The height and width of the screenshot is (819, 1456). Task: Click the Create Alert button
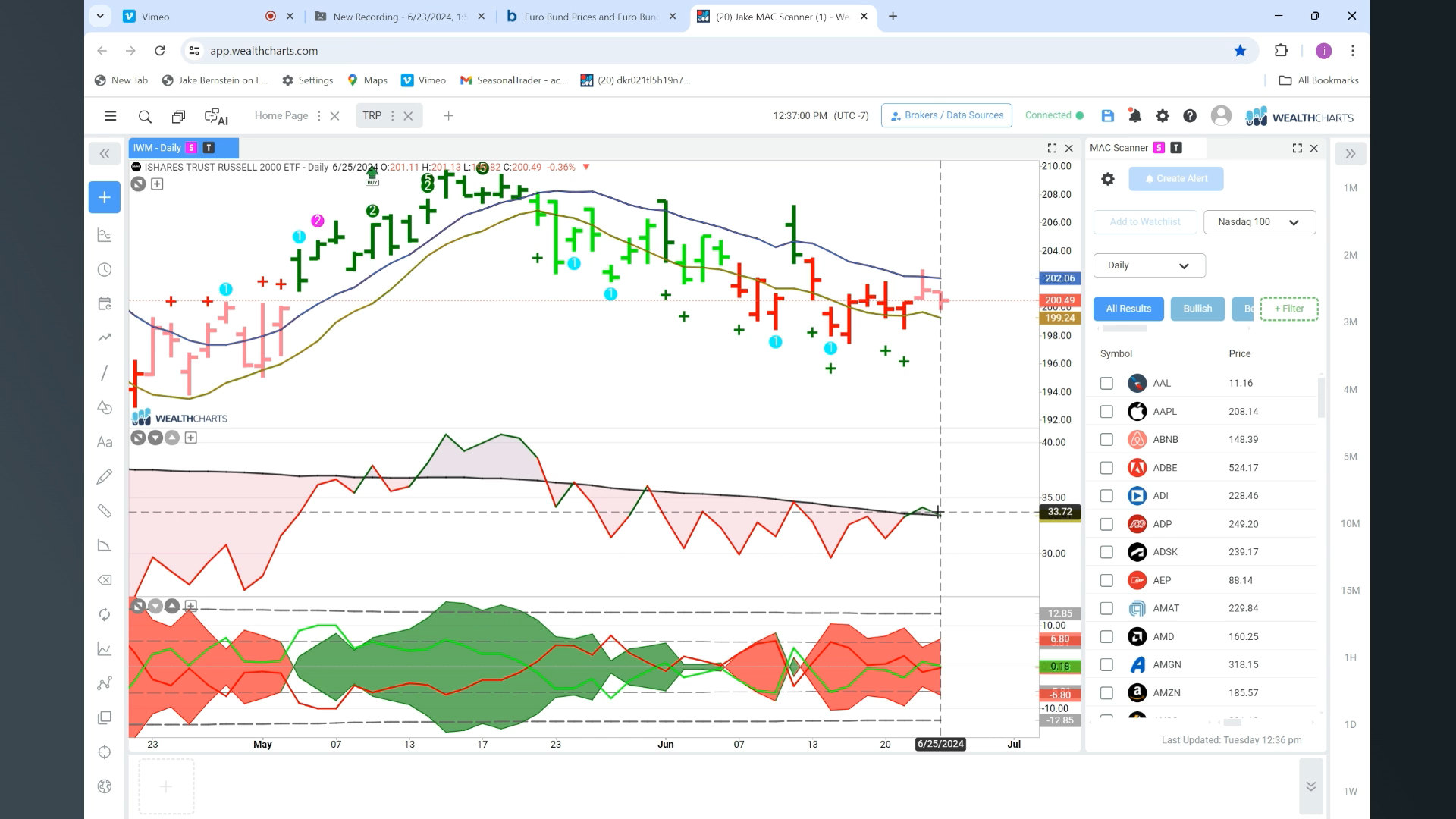point(1176,179)
